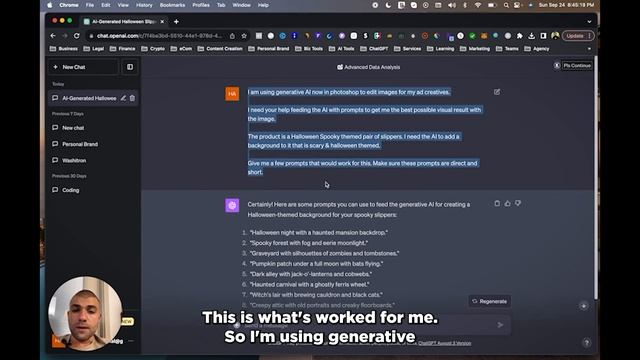Viewport: 640px width, 360px height.
Task: Open the eCom bookmarks folder
Action: 181,49
